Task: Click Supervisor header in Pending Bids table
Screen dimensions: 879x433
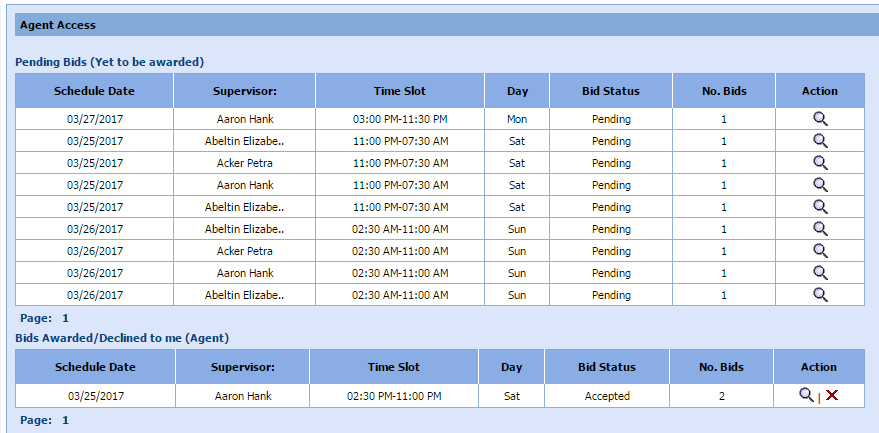Action: (x=244, y=91)
